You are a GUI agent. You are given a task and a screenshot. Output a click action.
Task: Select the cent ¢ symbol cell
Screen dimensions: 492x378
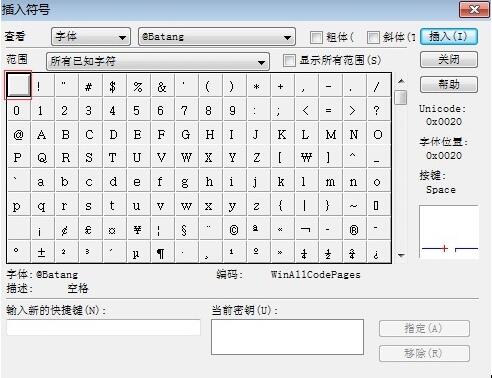[x=66, y=229]
